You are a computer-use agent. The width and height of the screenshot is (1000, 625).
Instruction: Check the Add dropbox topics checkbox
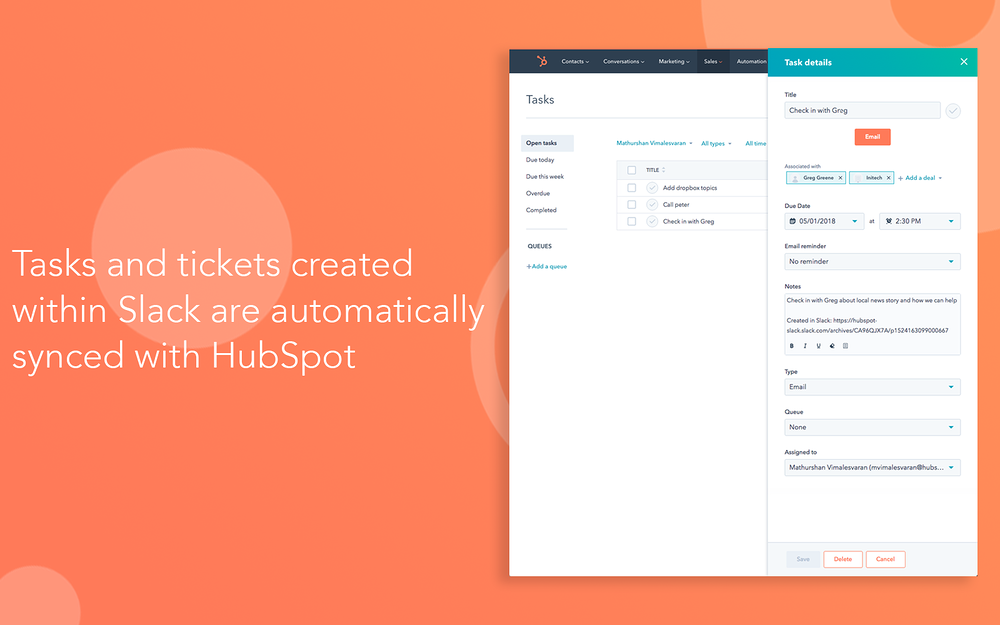pos(631,188)
